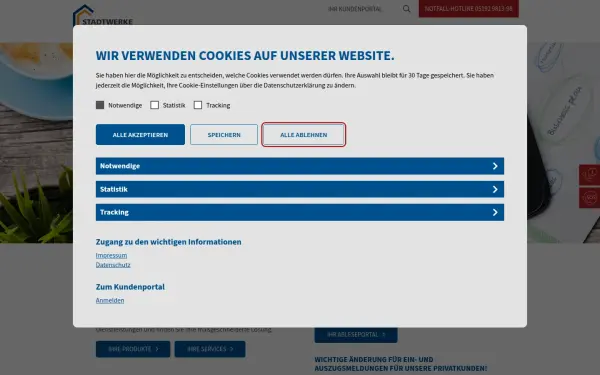Click the Wichtige Änderung headline text
The height and width of the screenshot is (375, 600).
click(401, 364)
